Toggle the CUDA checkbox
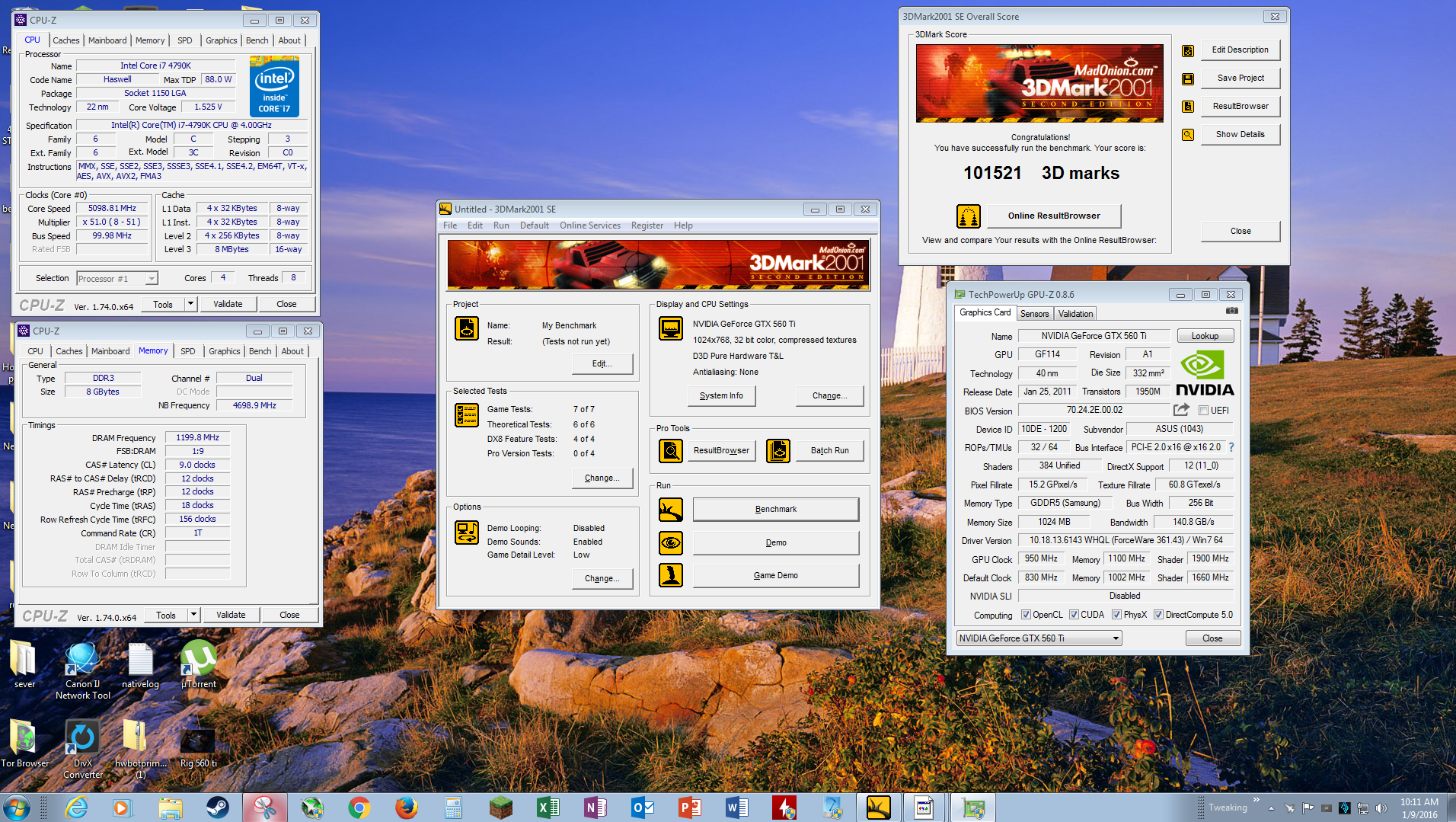Image resolution: width=1456 pixels, height=822 pixels. 1074,615
